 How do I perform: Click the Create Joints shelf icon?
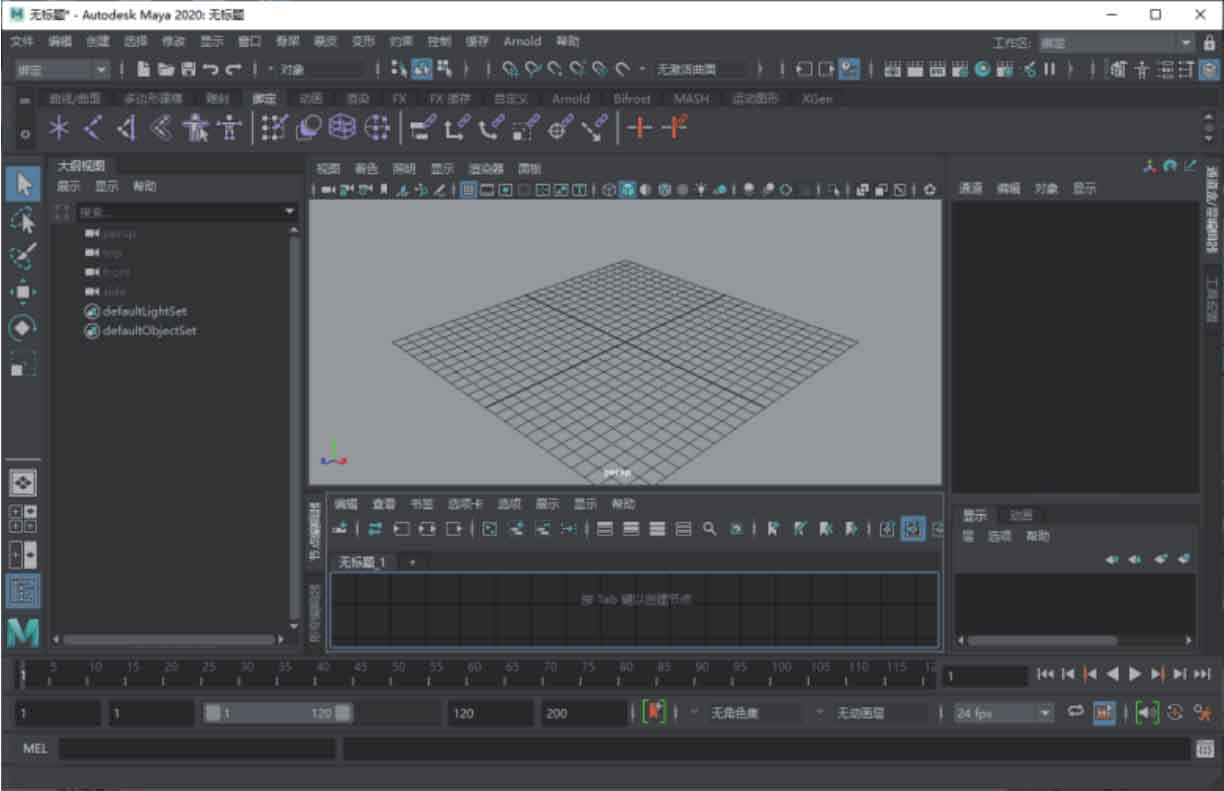point(93,127)
